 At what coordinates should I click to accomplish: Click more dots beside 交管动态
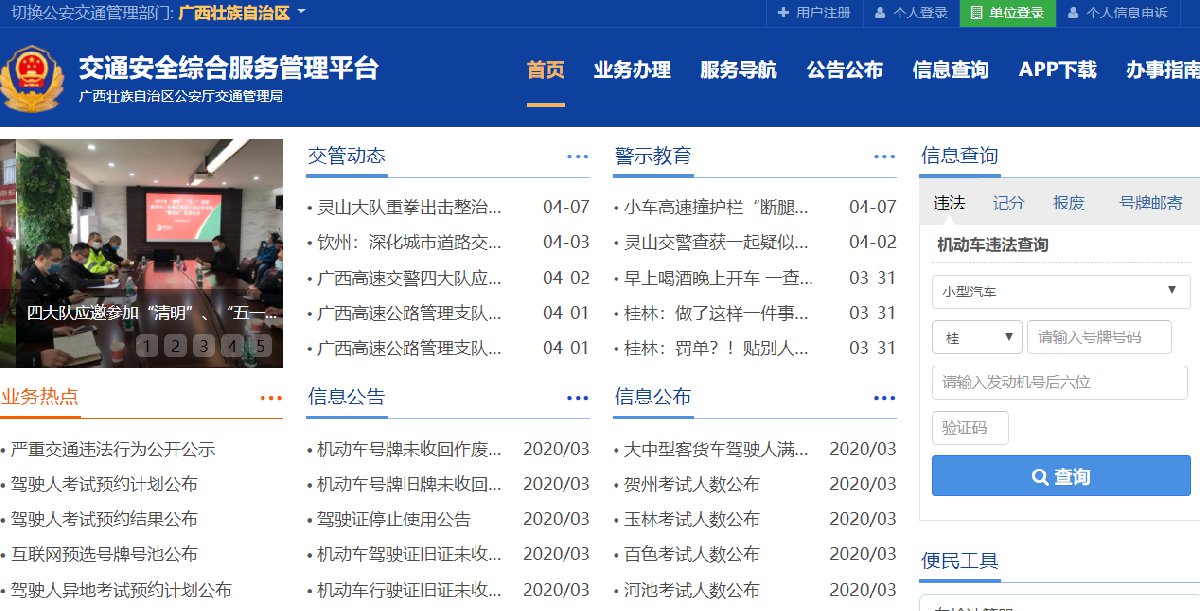click(577, 157)
